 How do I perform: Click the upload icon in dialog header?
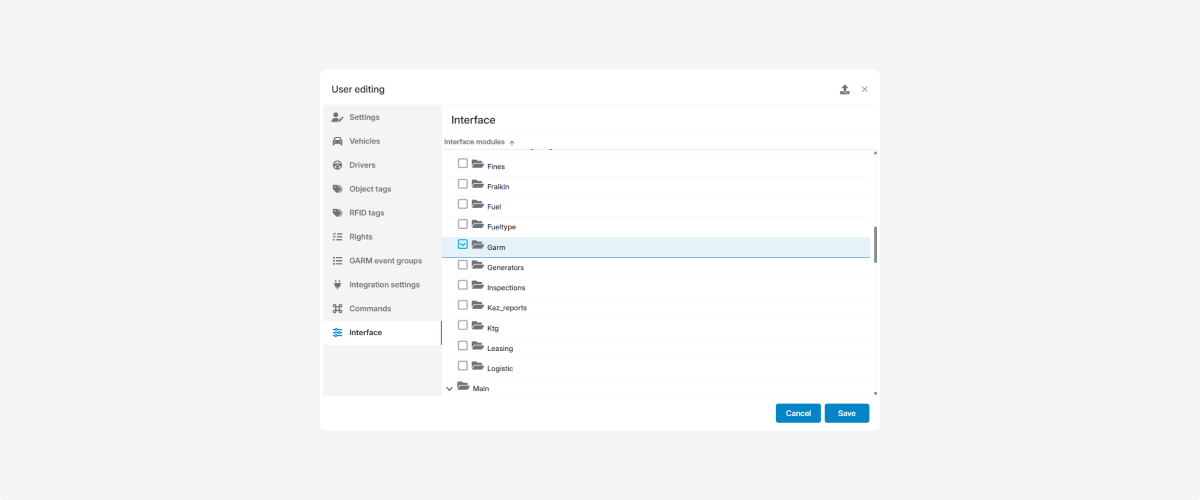(x=845, y=90)
